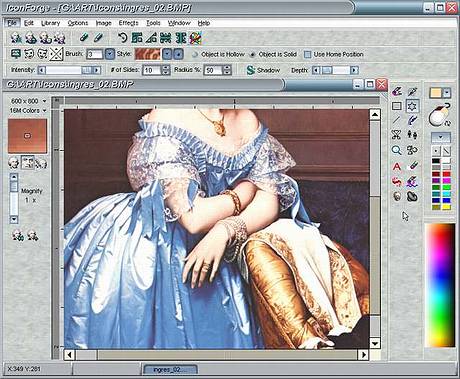The height and width of the screenshot is (379, 460).
Task: Open the Window menu
Action: coord(179,23)
